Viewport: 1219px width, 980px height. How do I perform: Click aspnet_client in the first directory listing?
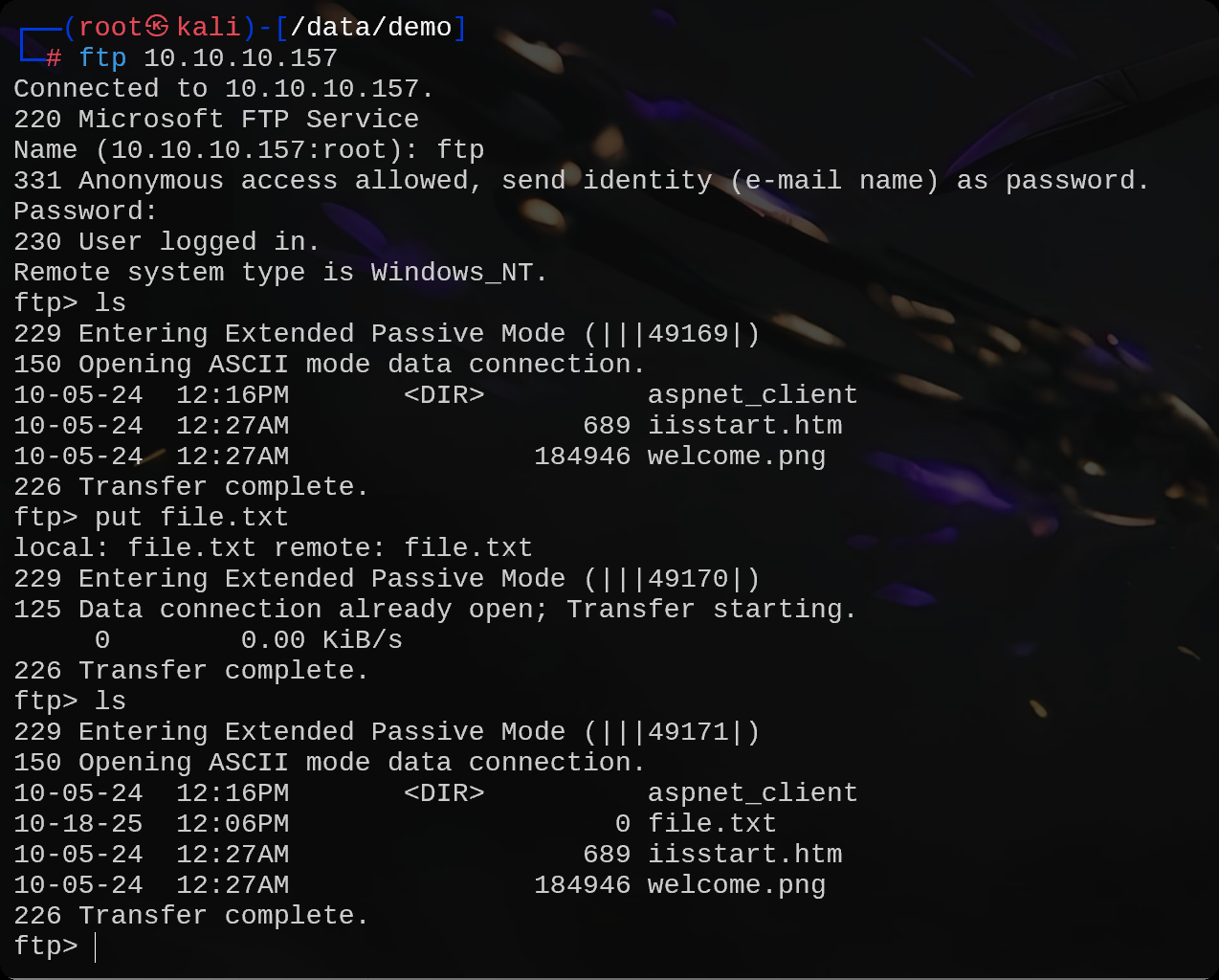click(x=752, y=395)
